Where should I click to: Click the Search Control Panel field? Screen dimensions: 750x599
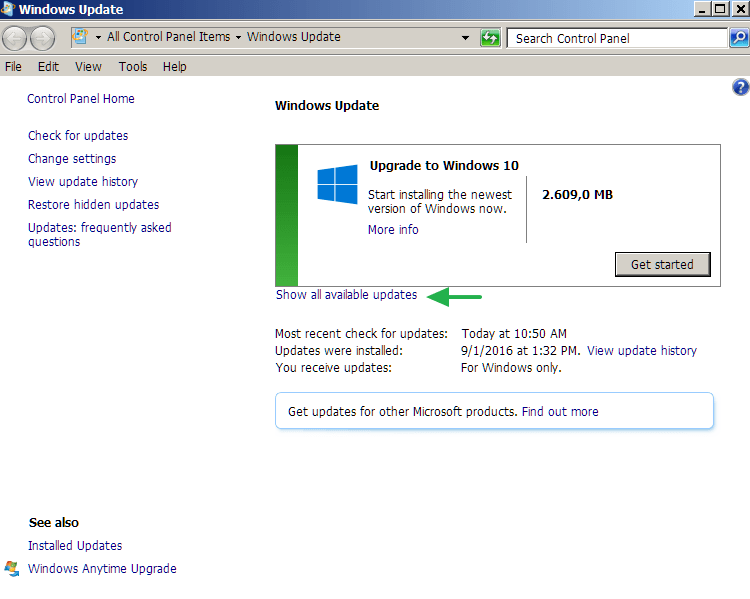point(617,38)
